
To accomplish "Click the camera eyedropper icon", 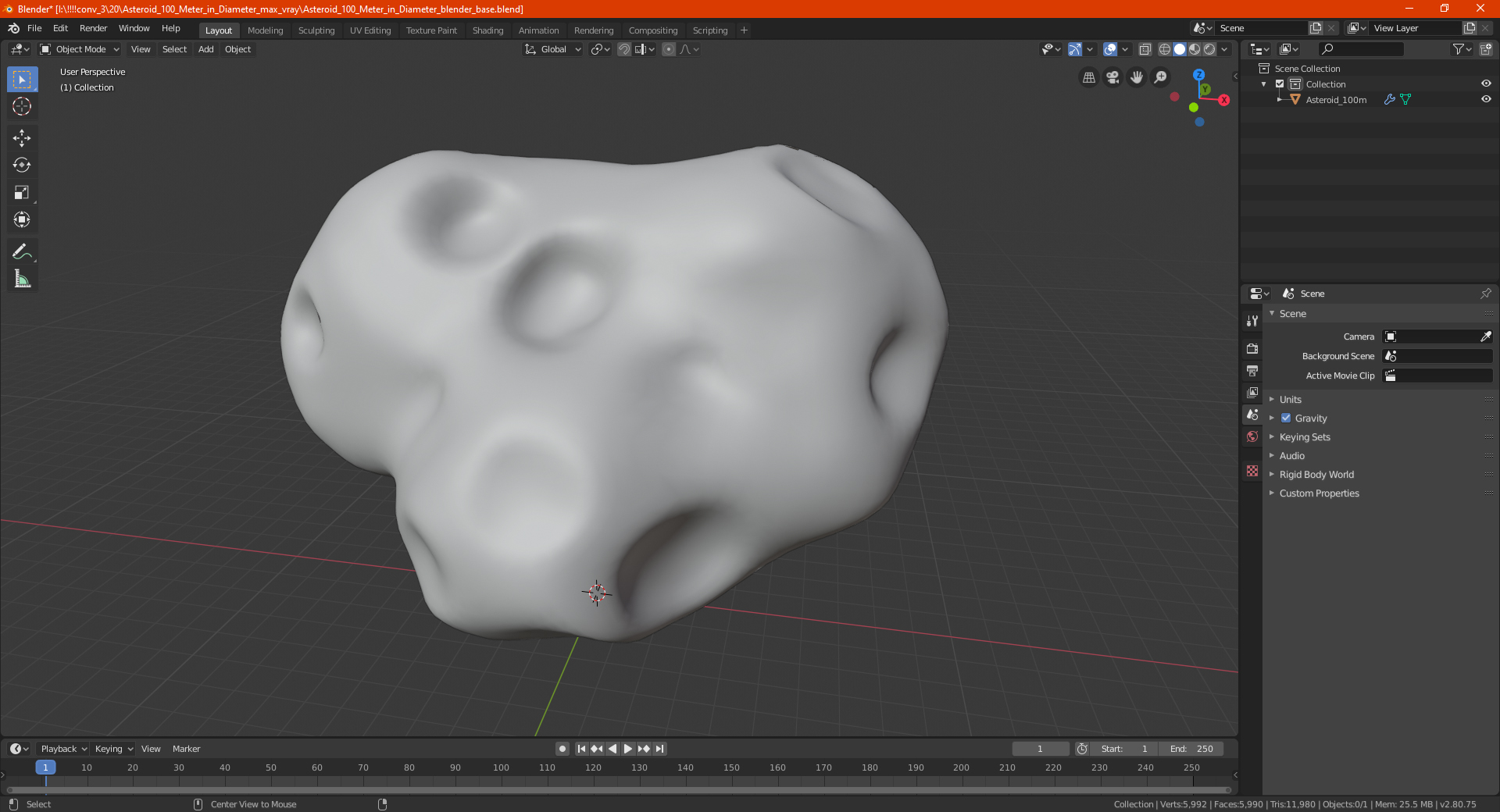I will [x=1485, y=337].
